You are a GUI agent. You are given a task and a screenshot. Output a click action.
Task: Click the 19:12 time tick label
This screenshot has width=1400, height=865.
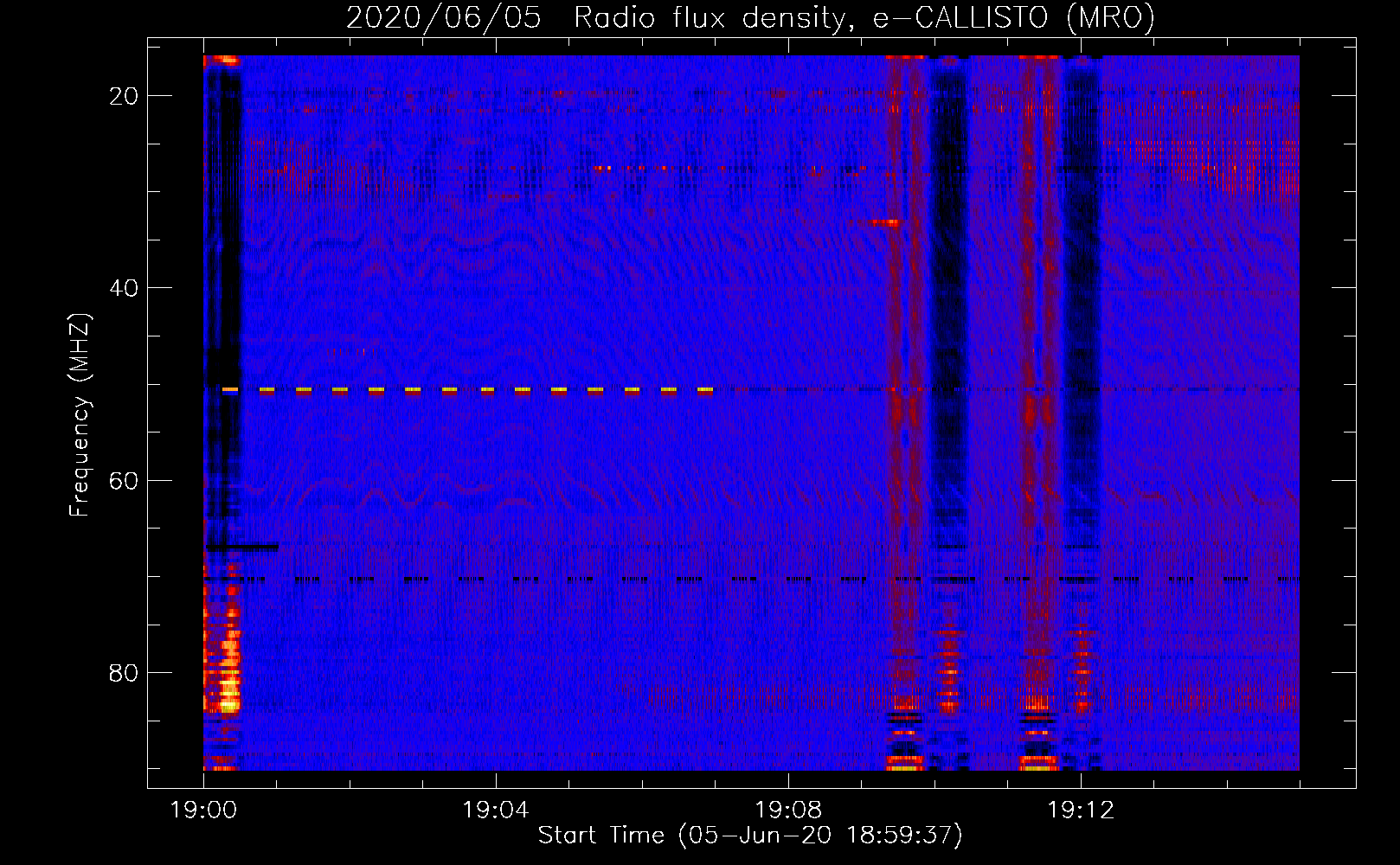(x=1081, y=811)
